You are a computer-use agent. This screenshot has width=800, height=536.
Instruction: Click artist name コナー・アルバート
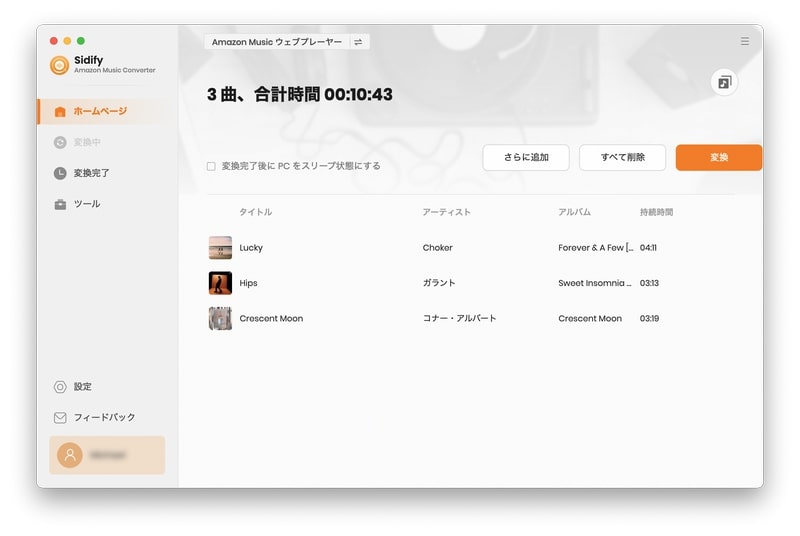coord(459,318)
